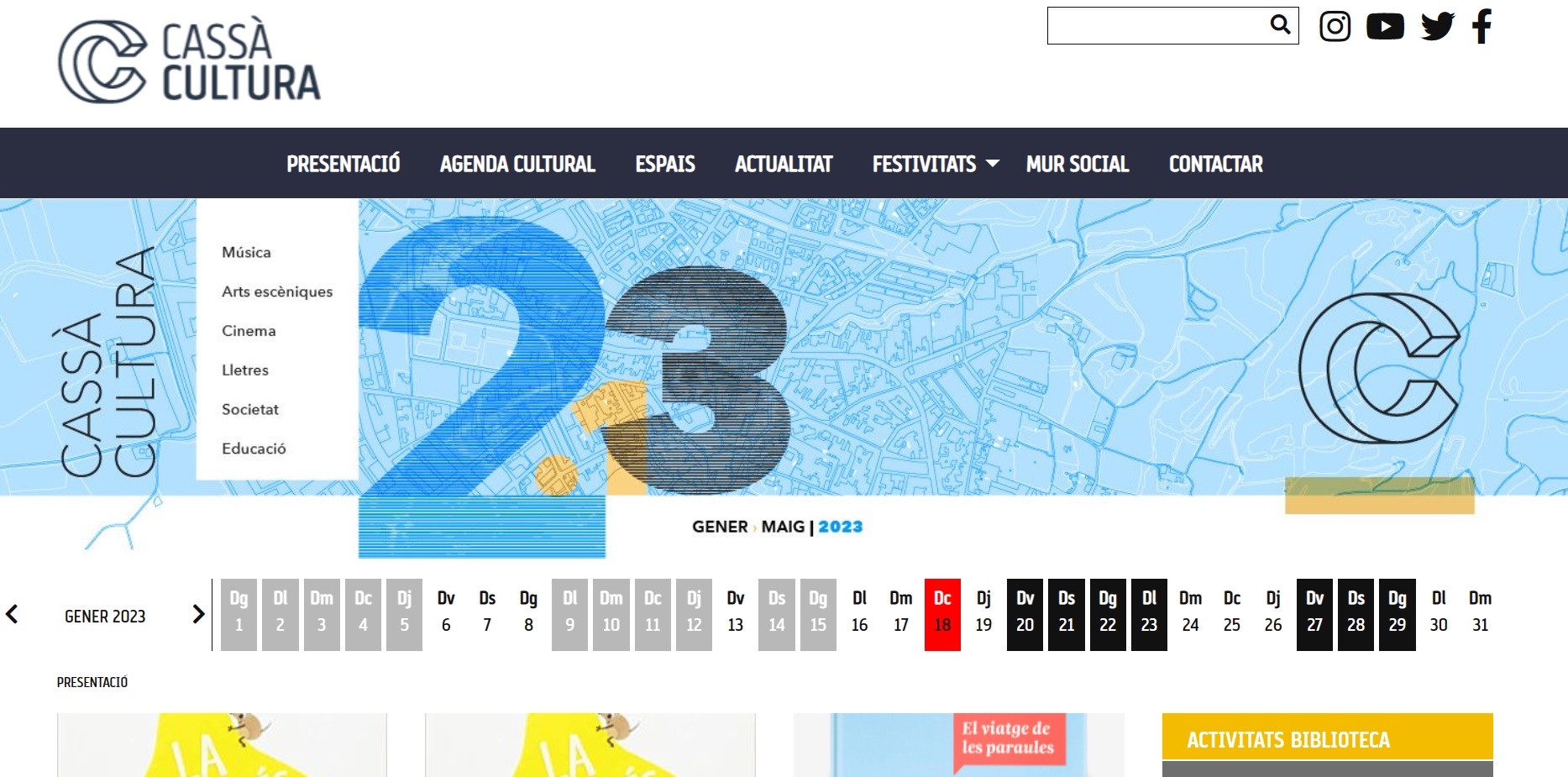
Task: Select the Espais menu item
Action: point(665,164)
